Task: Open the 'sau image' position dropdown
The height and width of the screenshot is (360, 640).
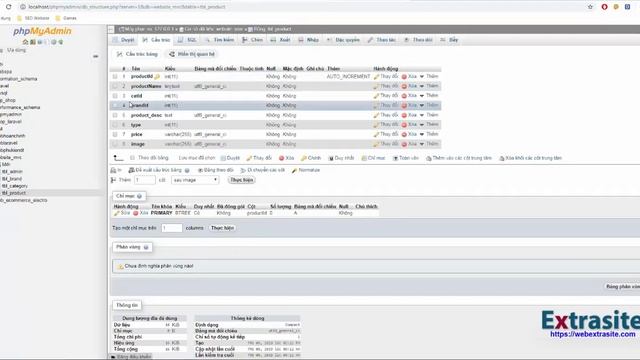Action: point(195,180)
